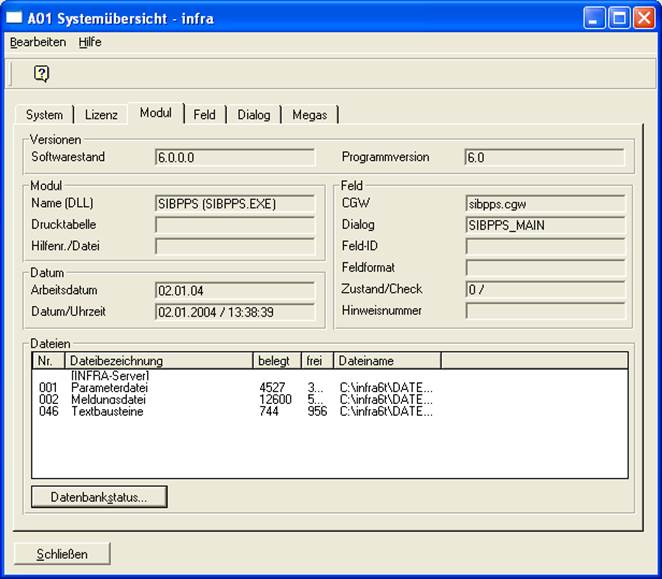This screenshot has height=579, width=662.
Task: Open the Dialog tab
Action: click(x=254, y=115)
